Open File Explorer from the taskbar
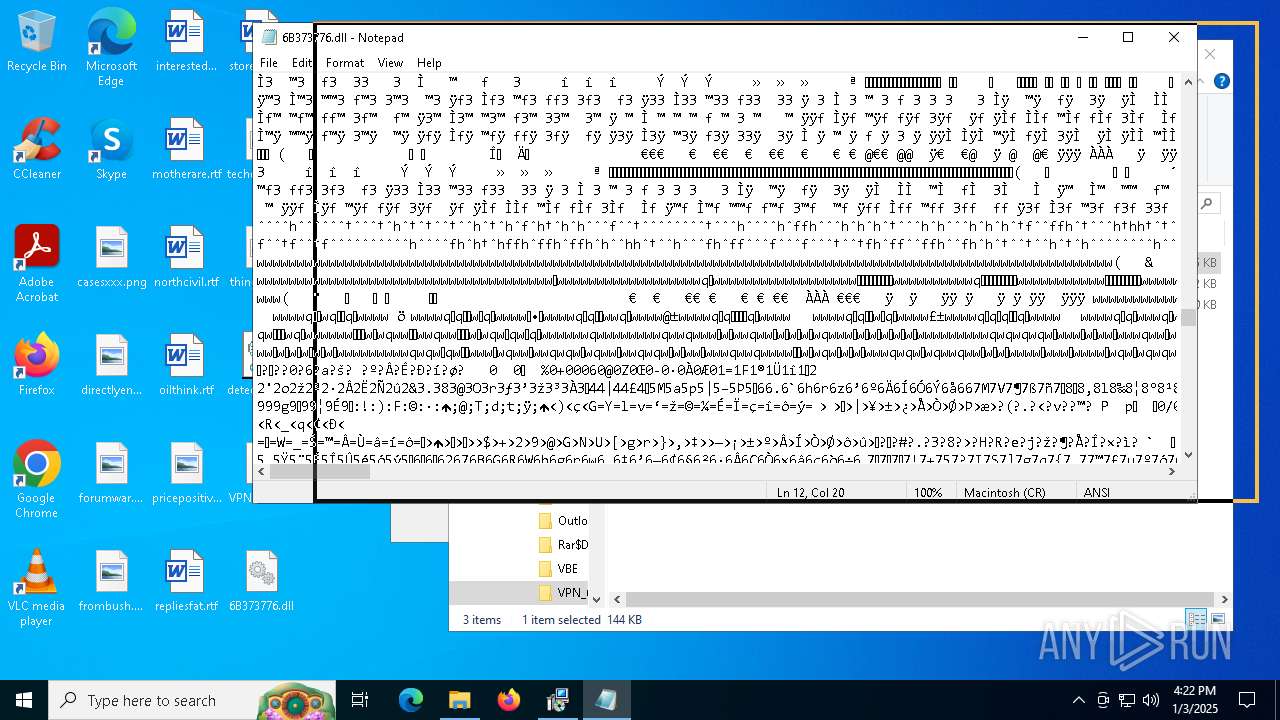The width and height of the screenshot is (1280, 720). tap(459, 700)
